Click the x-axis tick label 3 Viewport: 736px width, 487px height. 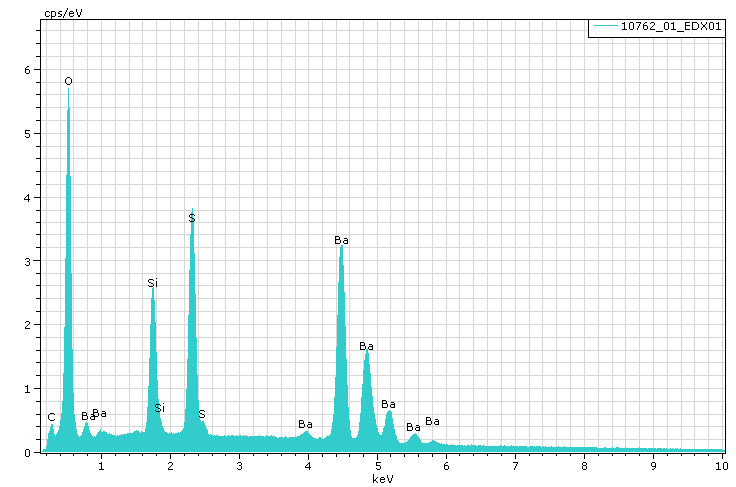tap(239, 466)
